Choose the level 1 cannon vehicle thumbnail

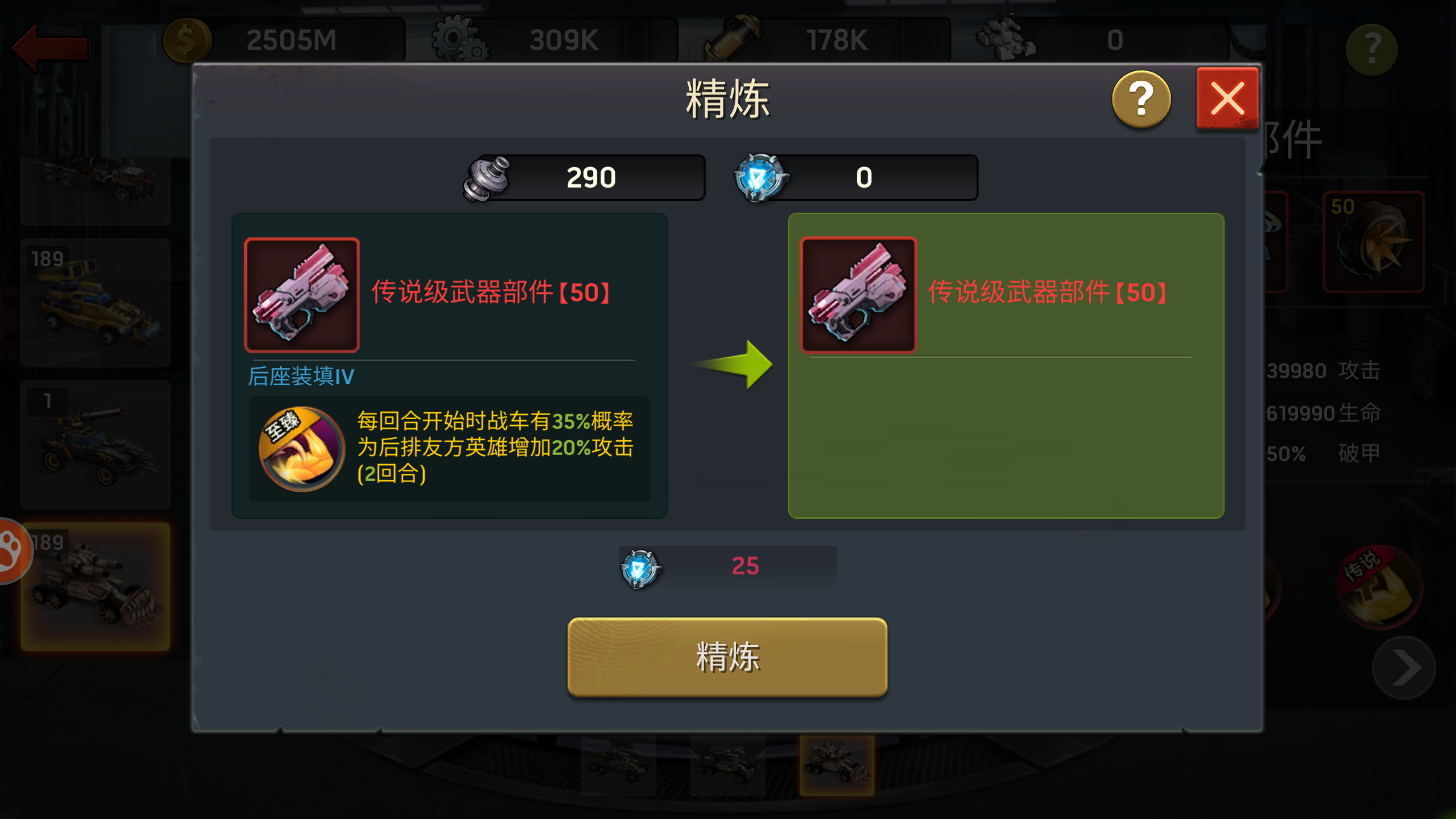pyautogui.click(x=96, y=445)
